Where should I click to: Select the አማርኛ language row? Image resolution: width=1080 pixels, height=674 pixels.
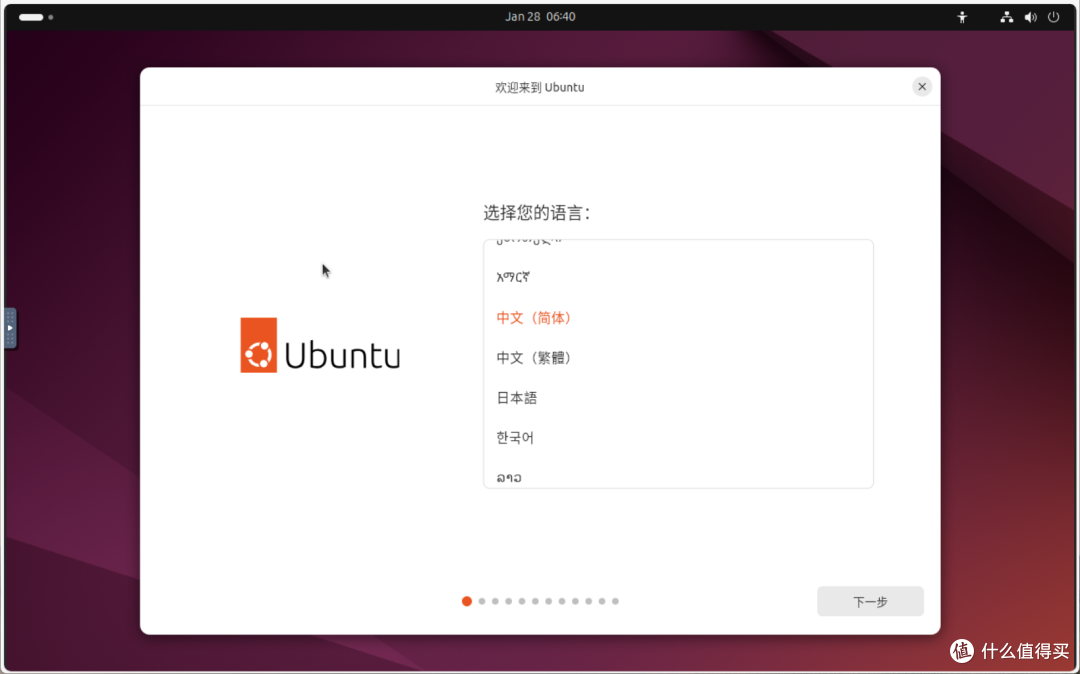tap(678, 277)
